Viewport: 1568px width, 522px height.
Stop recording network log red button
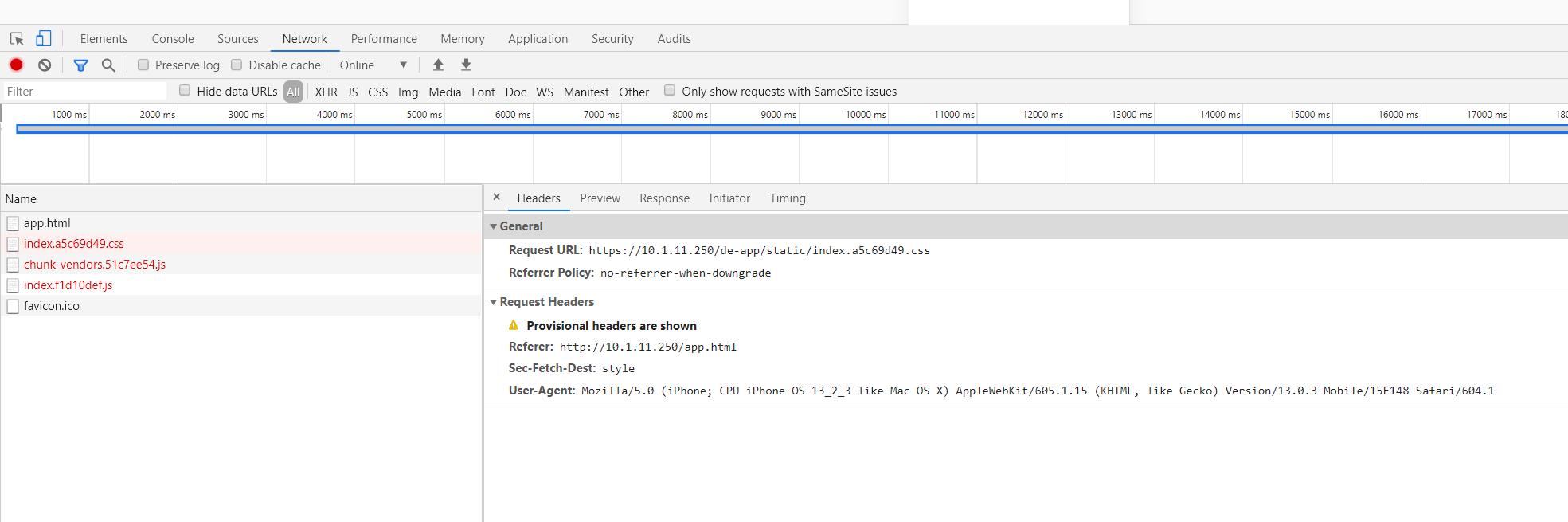16,65
